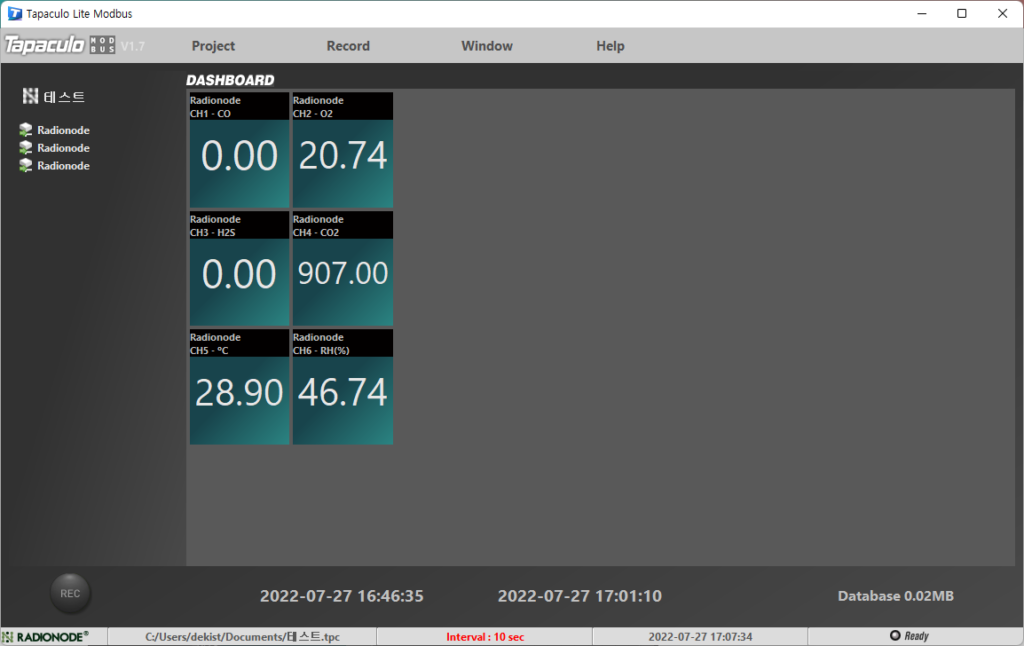Viewport: 1024px width, 646px height.
Task: Select the second Radionode tree entry label
Action: pos(63,148)
